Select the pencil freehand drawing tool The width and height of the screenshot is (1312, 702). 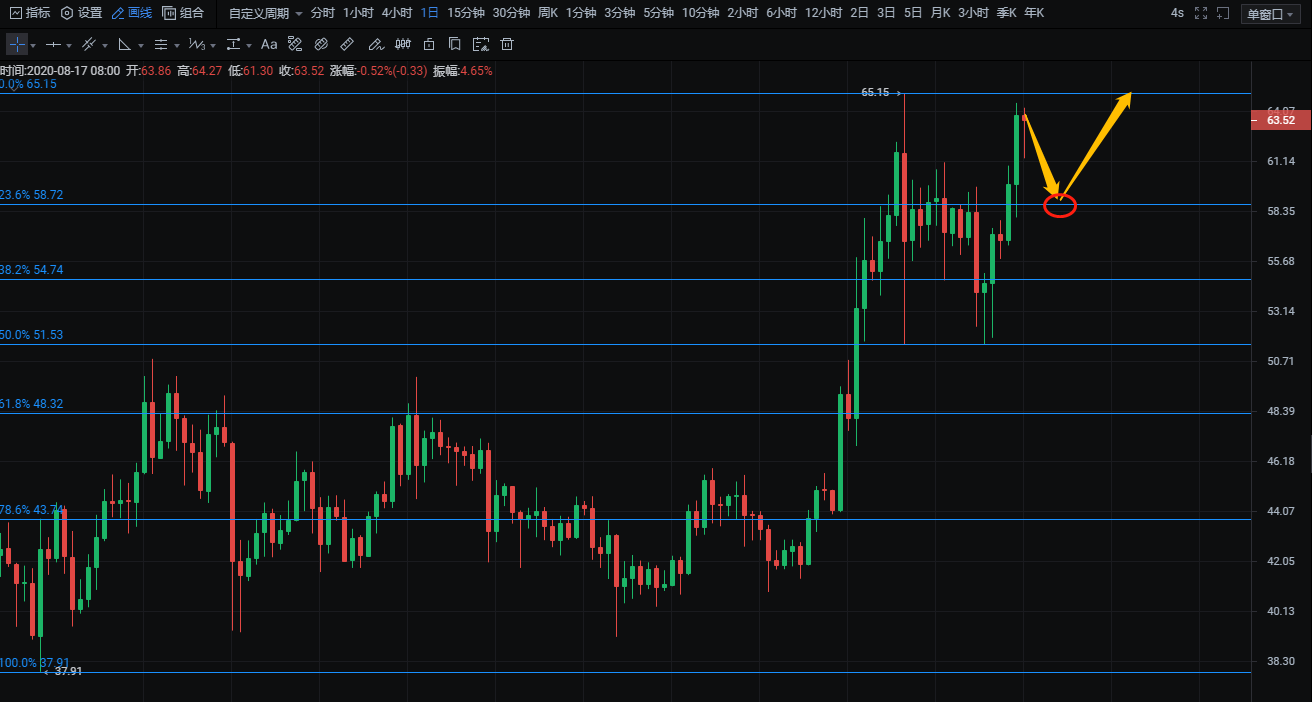(375, 45)
